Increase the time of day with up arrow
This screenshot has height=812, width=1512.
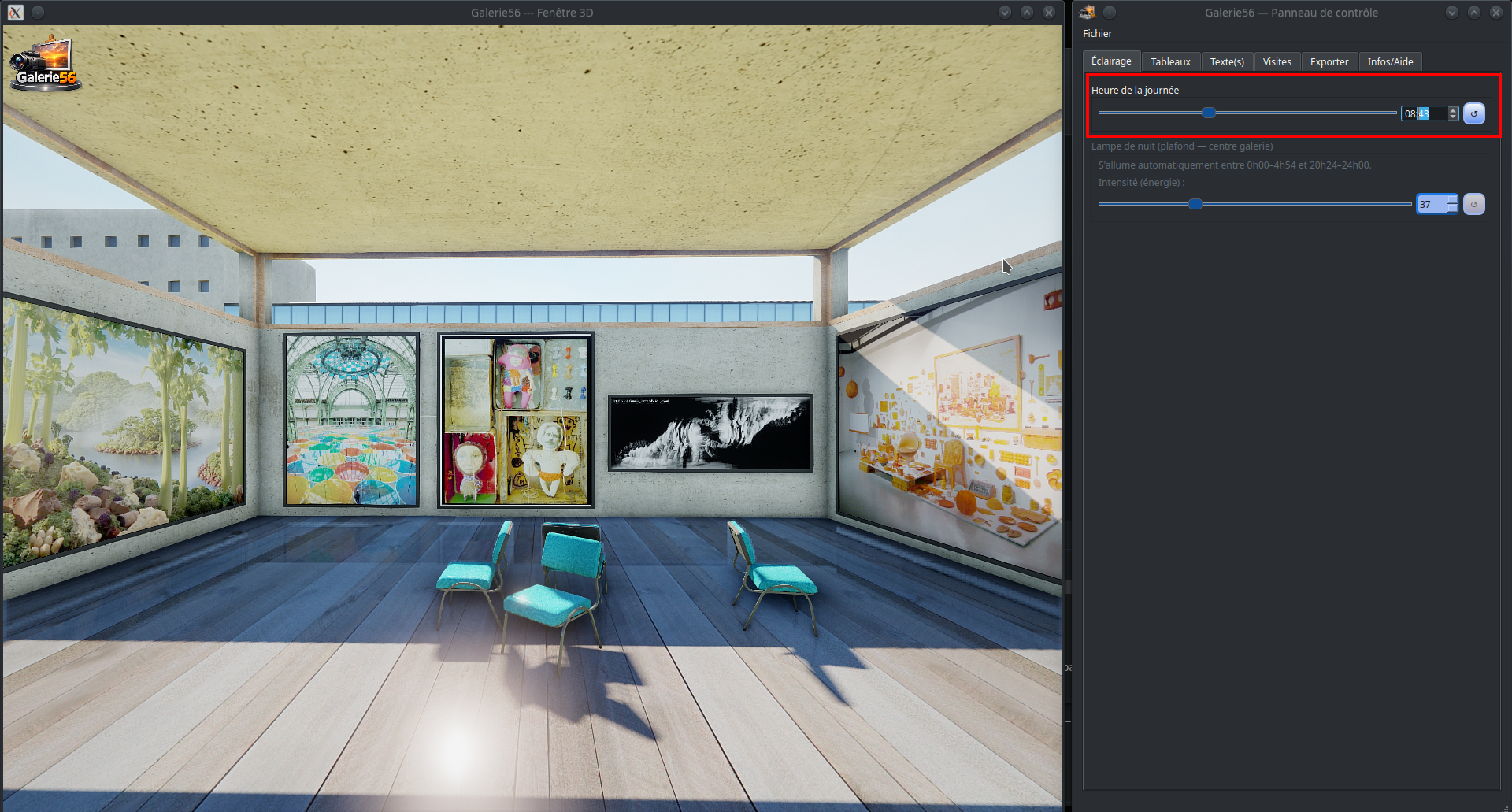[x=1453, y=110]
